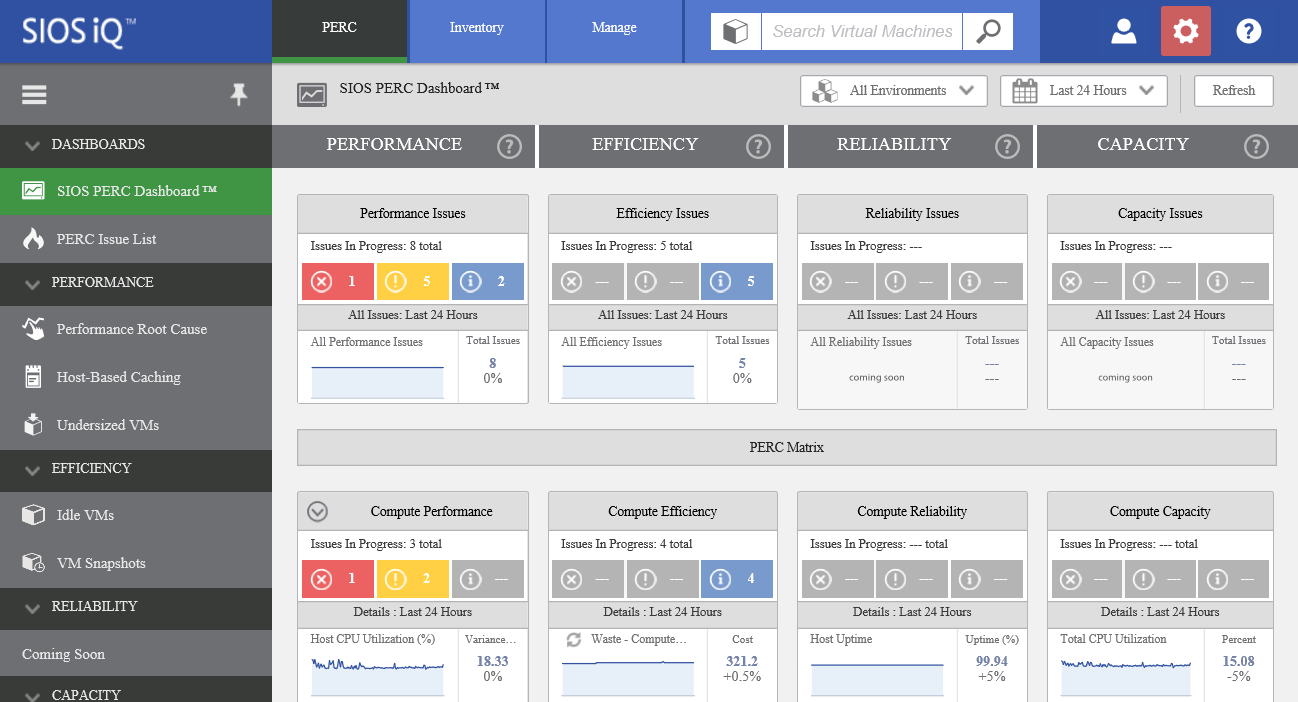
Task: Click the Search Virtual Machines field
Action: point(862,31)
